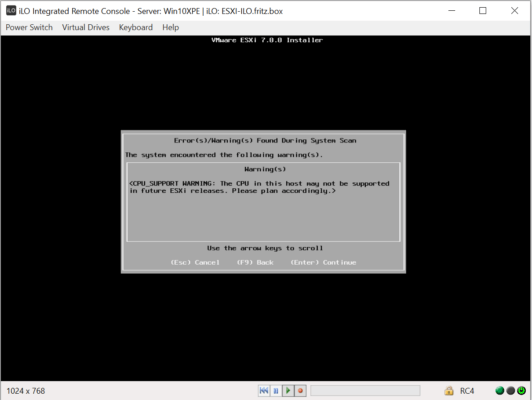
Task: Click the (Enter) Continue option
Action: (x=323, y=263)
